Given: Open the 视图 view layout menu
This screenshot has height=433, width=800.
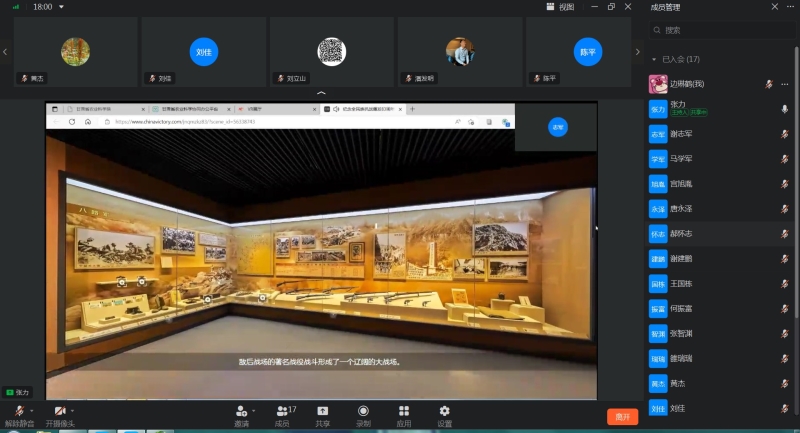Looking at the screenshot, I should (x=560, y=7).
